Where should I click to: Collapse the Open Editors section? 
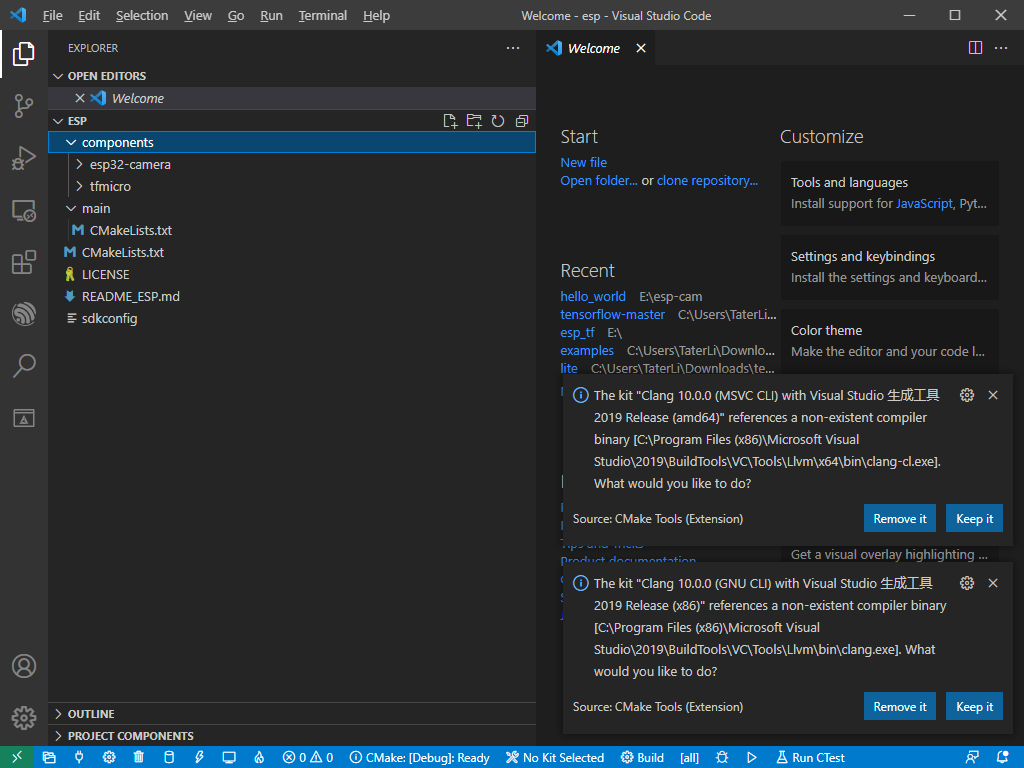click(x=57, y=76)
